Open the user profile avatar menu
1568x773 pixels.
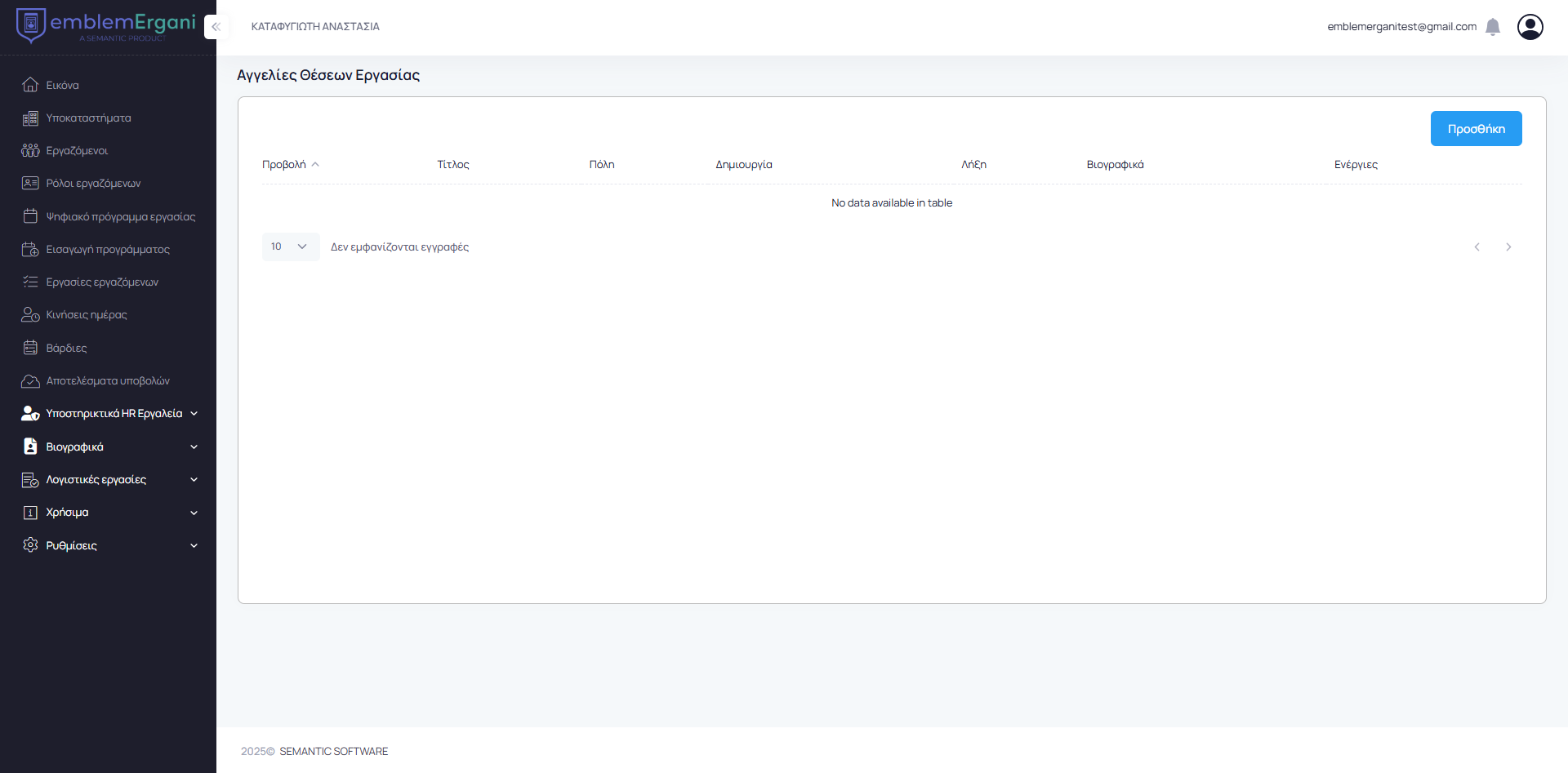(x=1530, y=27)
